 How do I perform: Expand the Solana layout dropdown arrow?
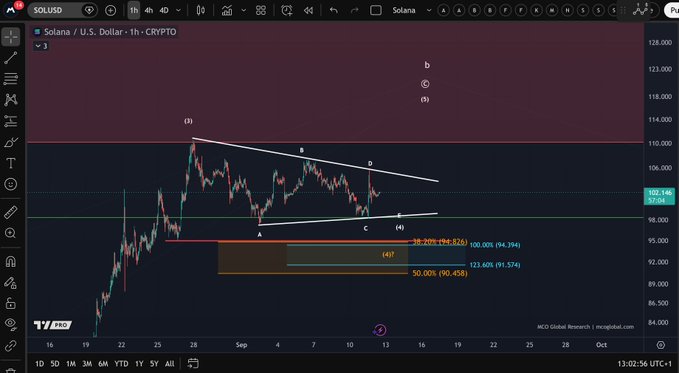tap(429, 10)
